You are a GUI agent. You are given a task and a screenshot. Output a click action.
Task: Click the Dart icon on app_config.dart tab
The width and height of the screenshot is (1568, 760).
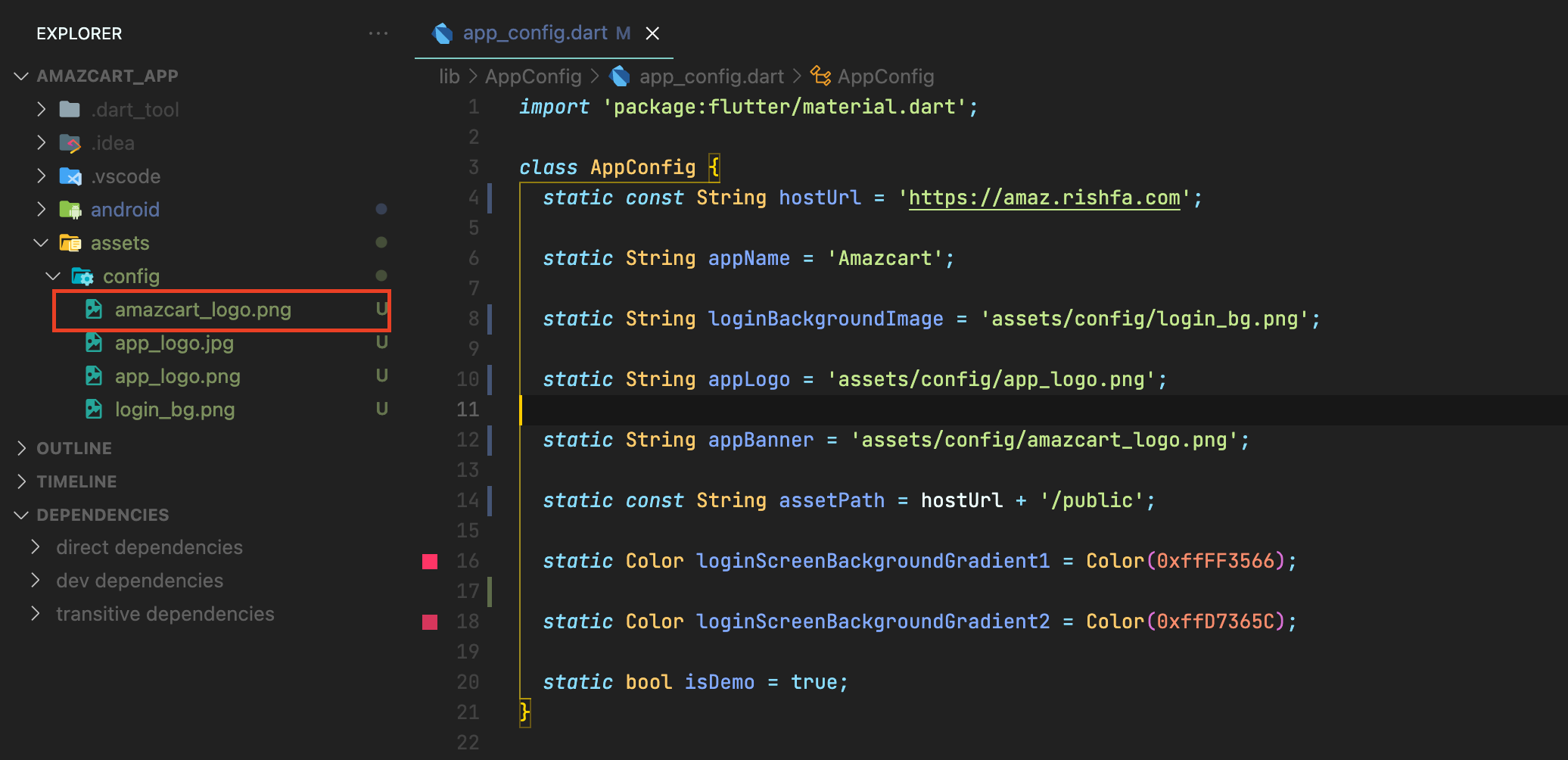[x=442, y=33]
